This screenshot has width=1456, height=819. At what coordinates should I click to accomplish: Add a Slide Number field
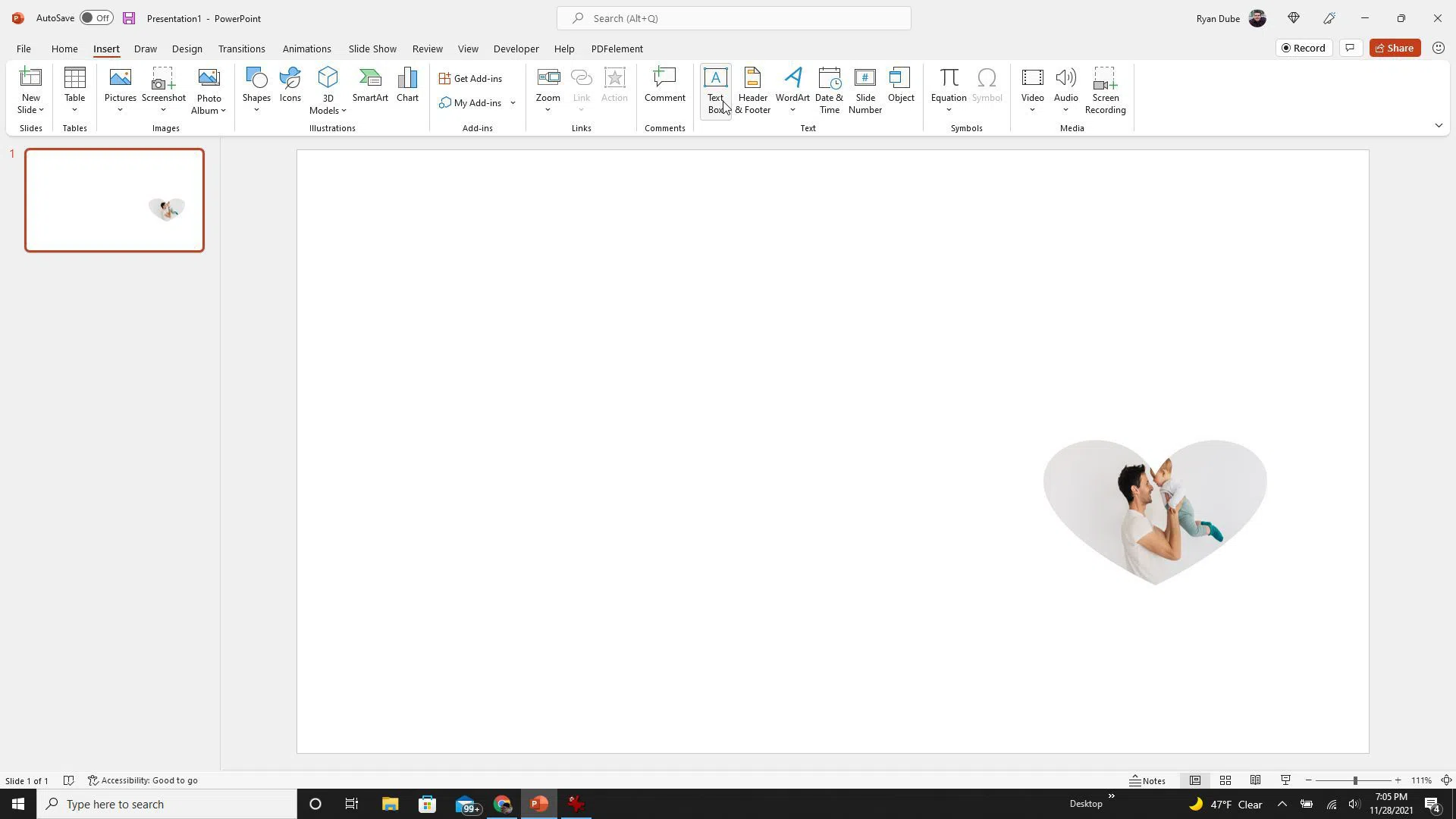click(864, 89)
